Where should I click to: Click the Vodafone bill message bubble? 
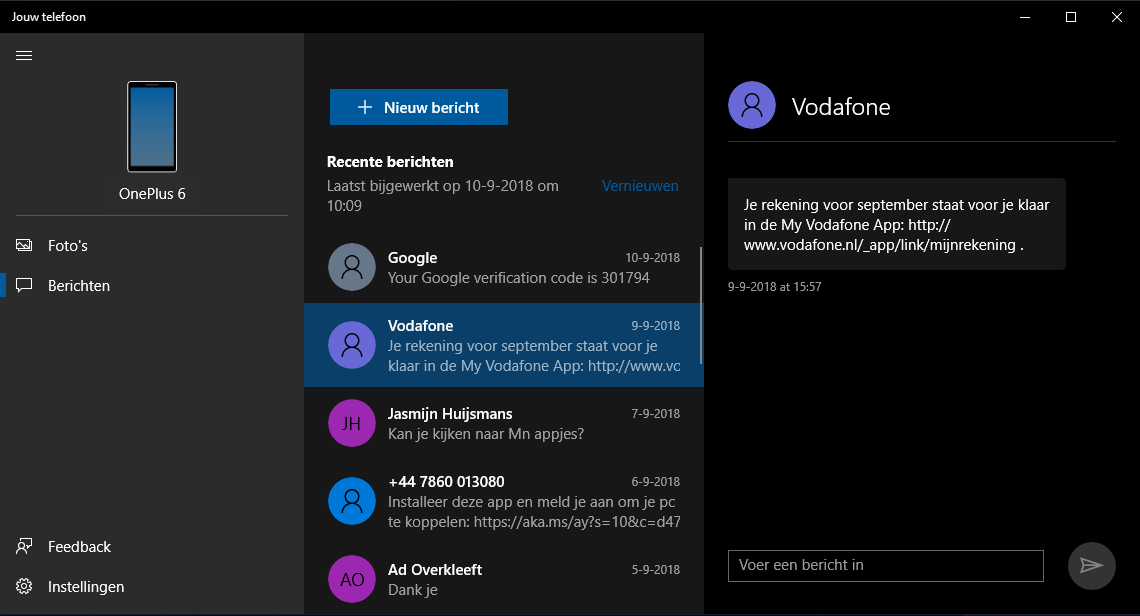point(896,225)
